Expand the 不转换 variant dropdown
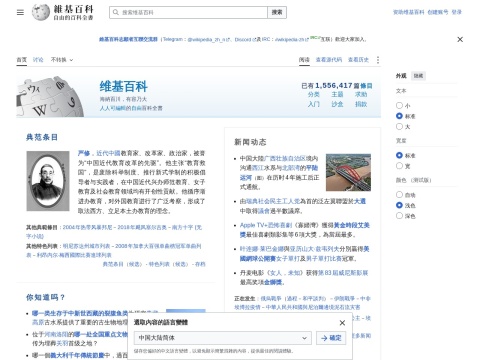Viewport: 480px width, 360px height. point(62,60)
